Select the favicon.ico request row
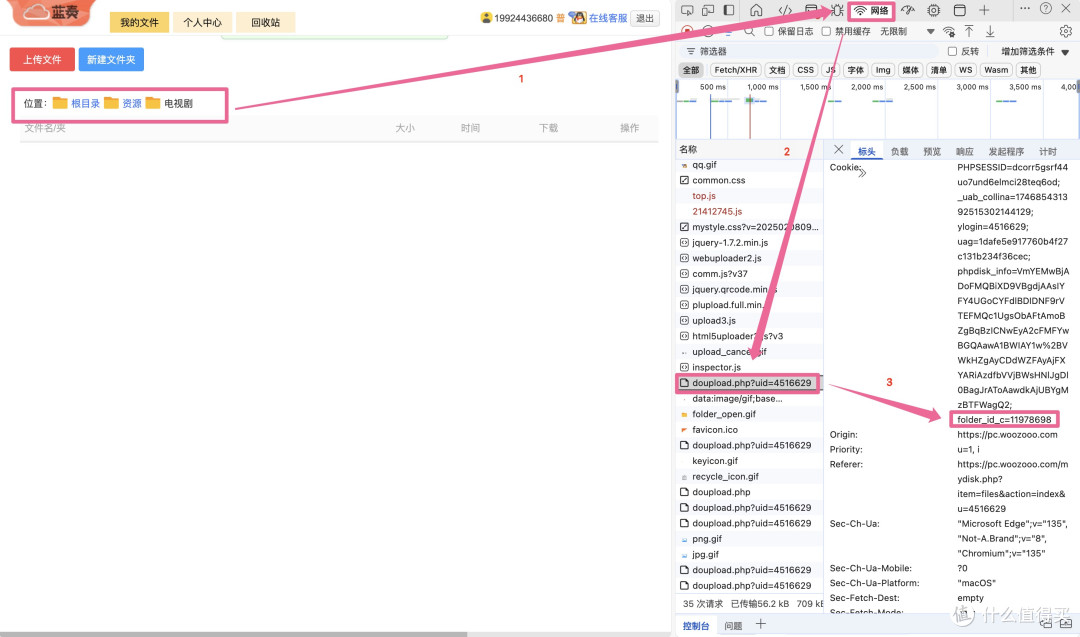Image resolution: width=1080 pixels, height=637 pixels. click(749, 430)
